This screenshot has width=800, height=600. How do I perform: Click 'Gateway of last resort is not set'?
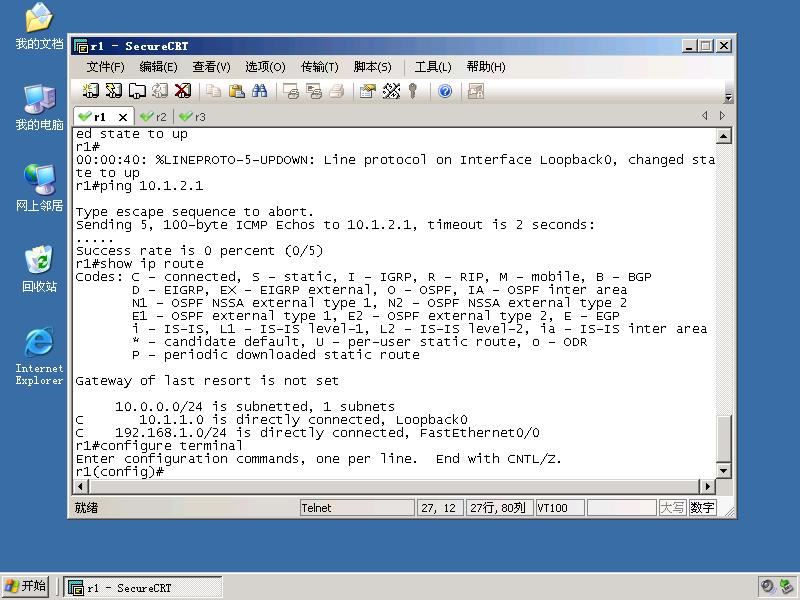(x=207, y=381)
